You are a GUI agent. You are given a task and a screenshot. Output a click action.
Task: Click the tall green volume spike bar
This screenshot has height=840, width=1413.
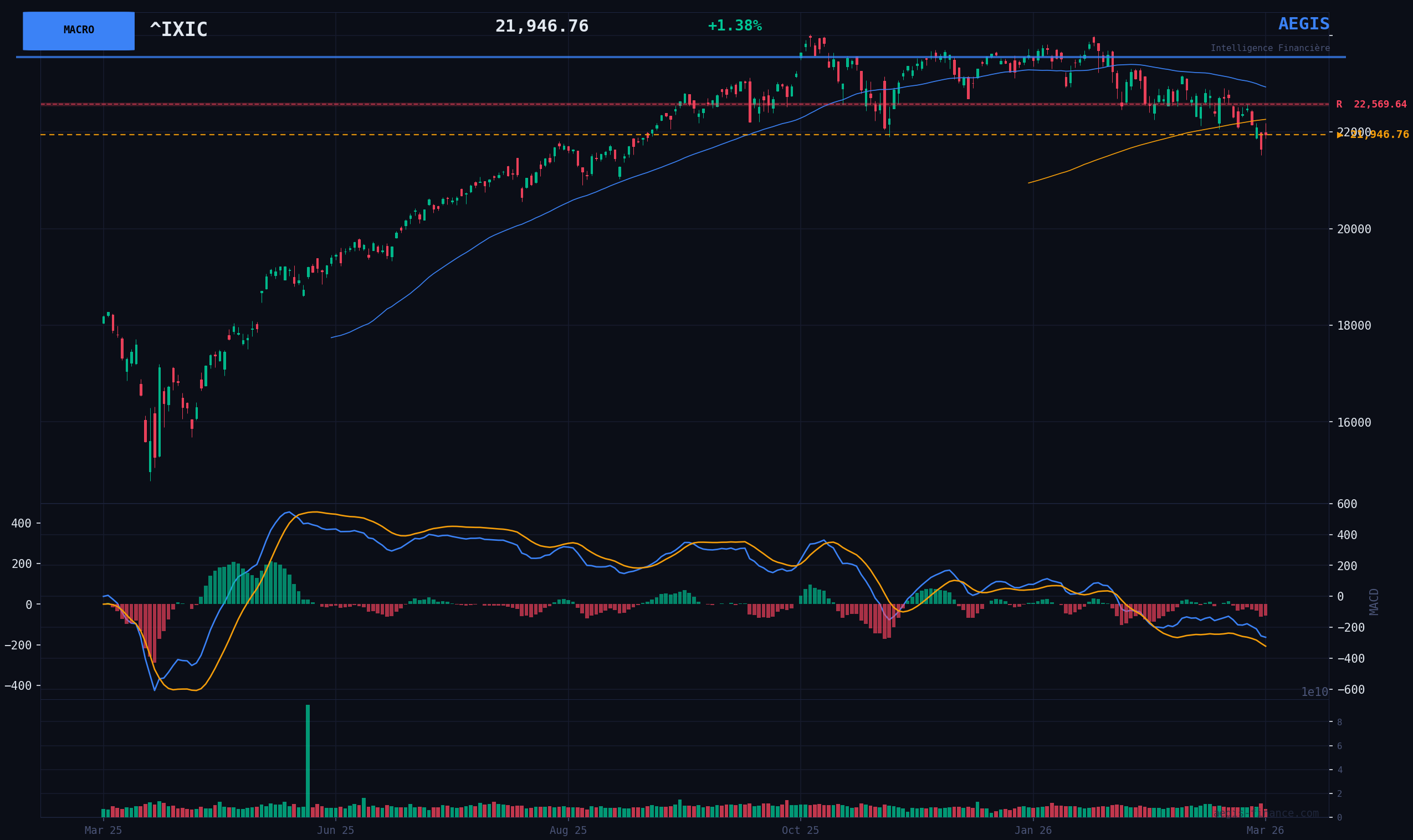pyautogui.click(x=308, y=759)
